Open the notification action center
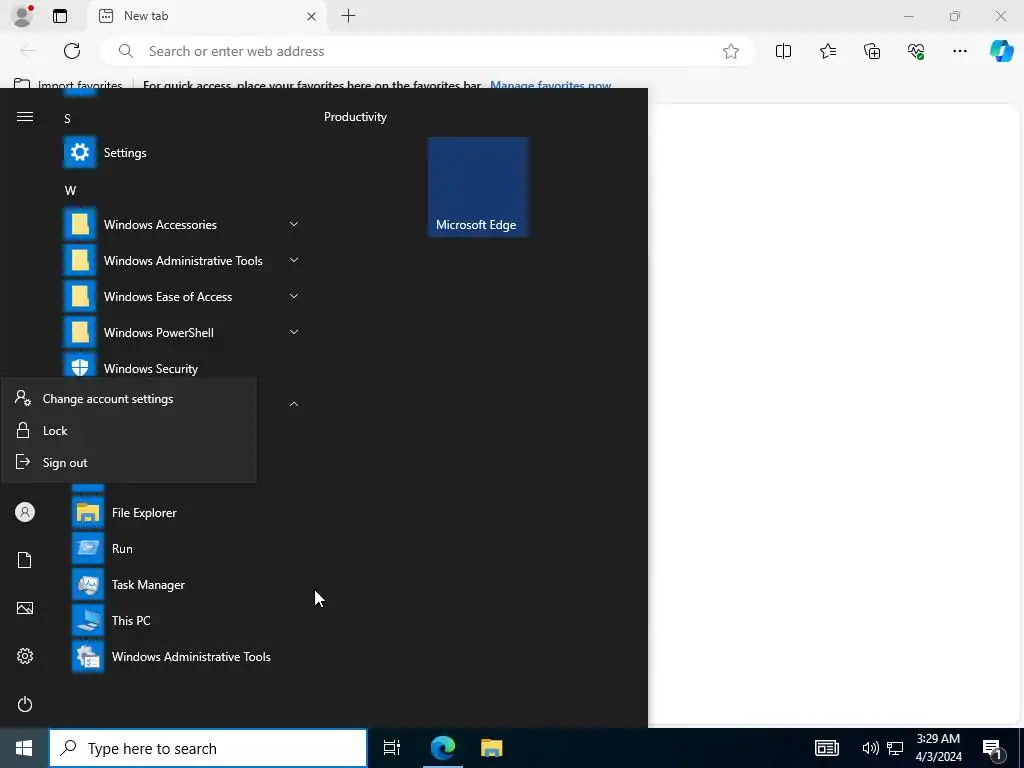This screenshot has height=768, width=1024. 993,748
